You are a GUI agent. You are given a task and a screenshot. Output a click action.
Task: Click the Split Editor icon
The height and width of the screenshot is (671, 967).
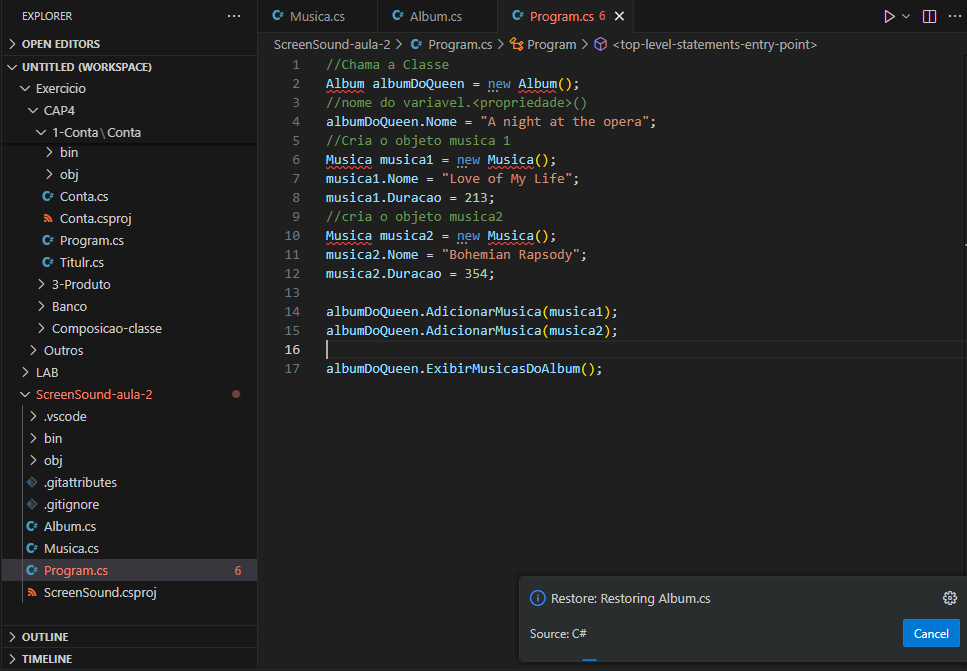pos(930,17)
